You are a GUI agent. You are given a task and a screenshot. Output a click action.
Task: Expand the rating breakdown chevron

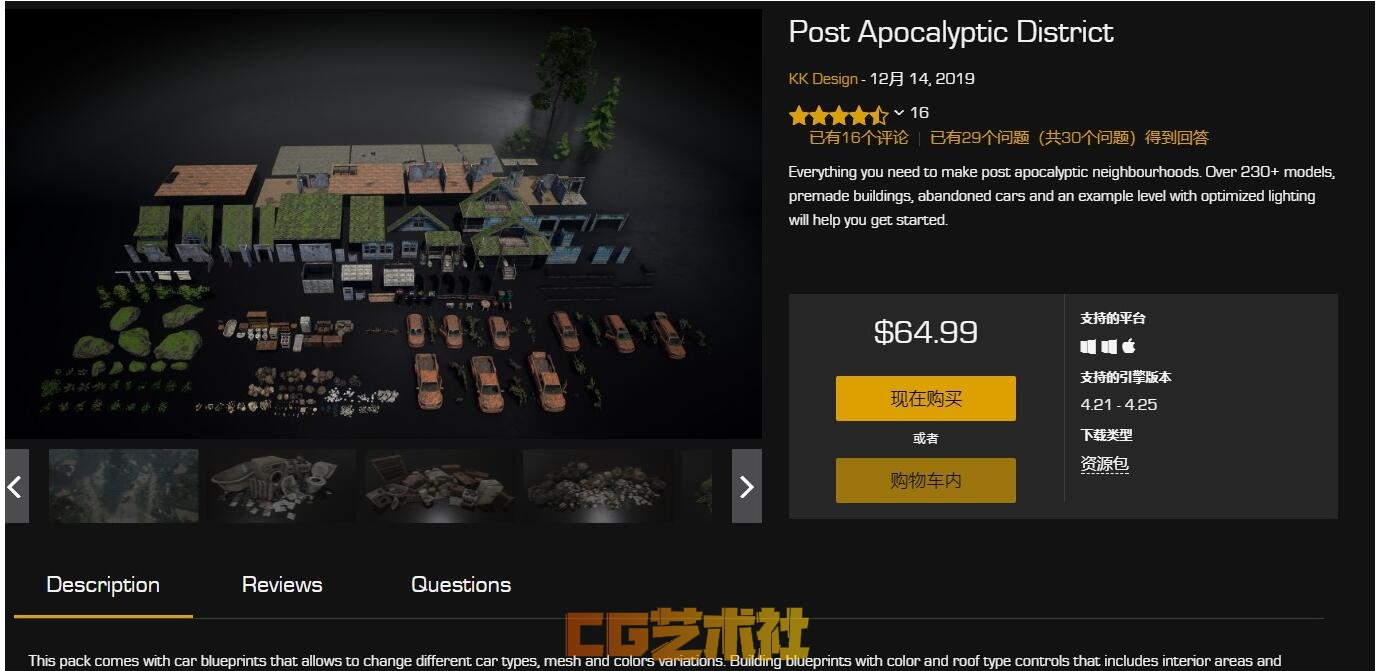[x=899, y=113]
